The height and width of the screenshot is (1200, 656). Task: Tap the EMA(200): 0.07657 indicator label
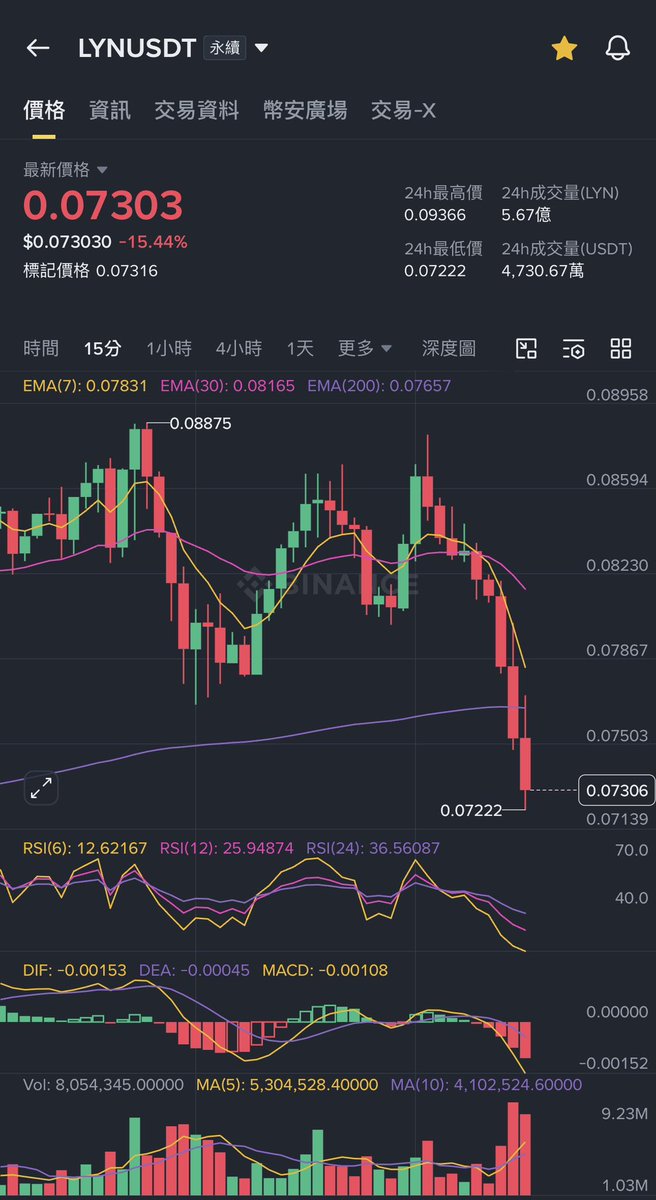pos(379,385)
